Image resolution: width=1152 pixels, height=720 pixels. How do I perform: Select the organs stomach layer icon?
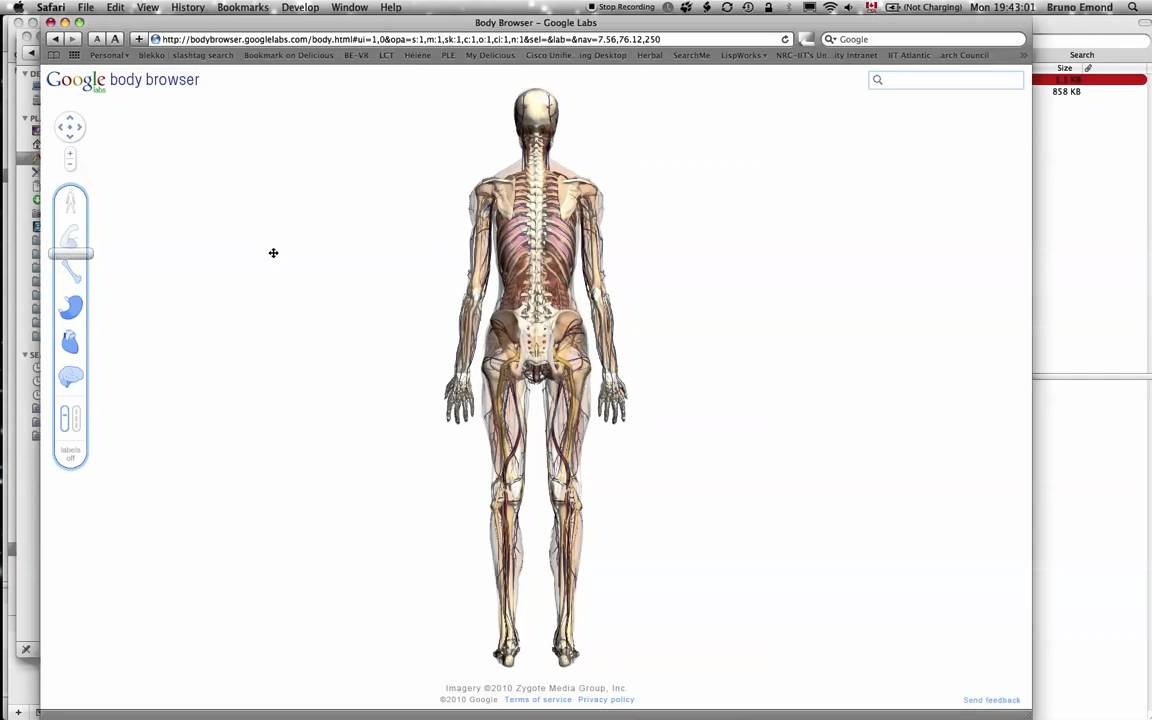coord(71,307)
